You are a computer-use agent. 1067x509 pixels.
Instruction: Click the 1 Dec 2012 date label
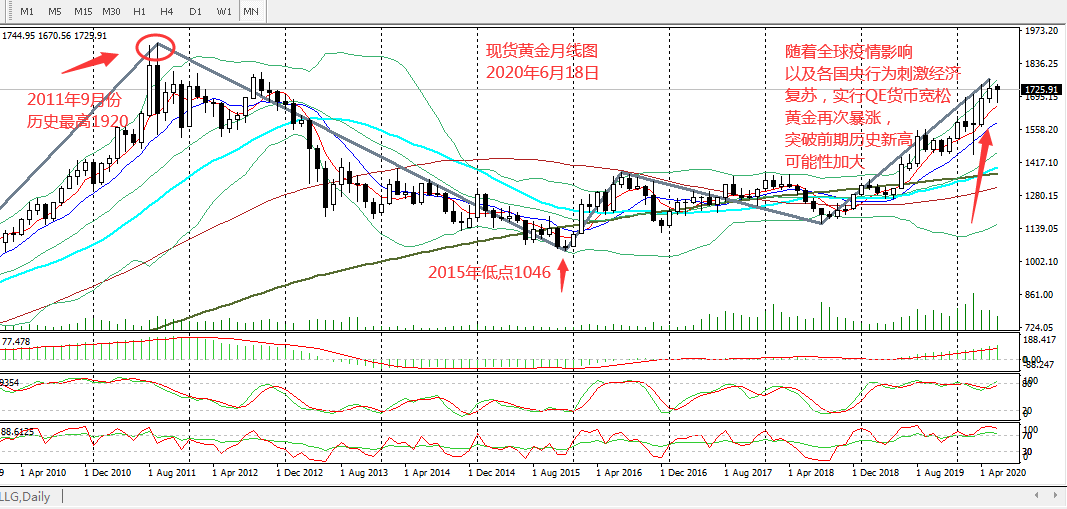[300, 472]
